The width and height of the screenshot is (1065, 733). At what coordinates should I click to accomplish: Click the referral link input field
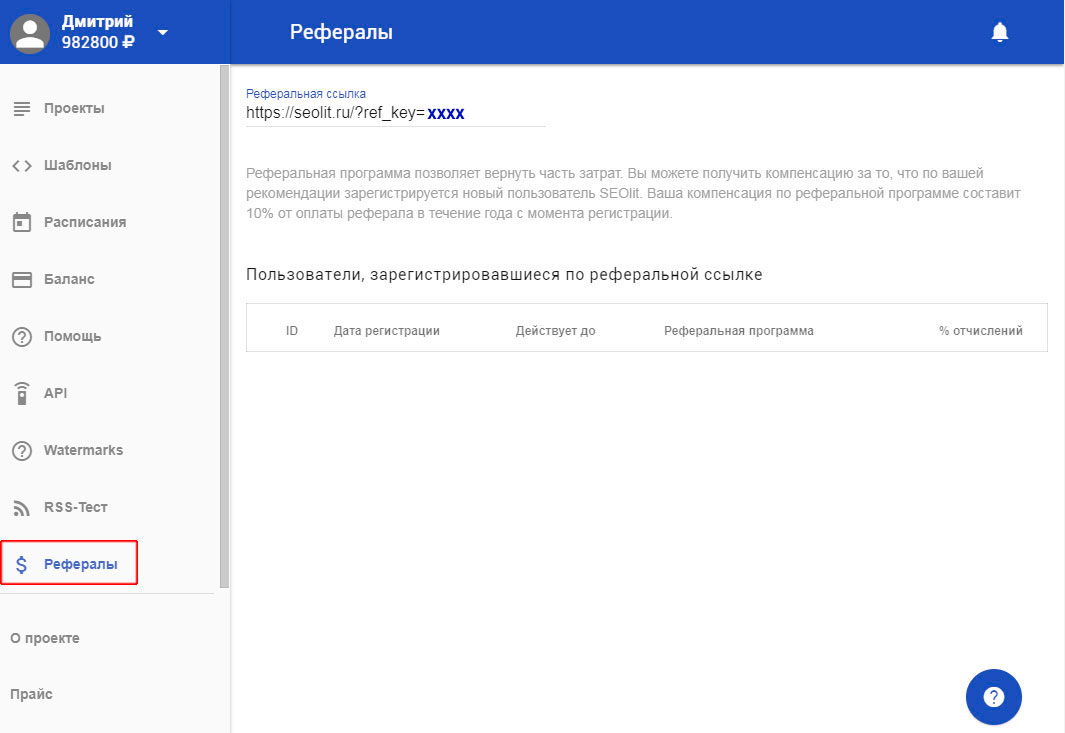[395, 113]
